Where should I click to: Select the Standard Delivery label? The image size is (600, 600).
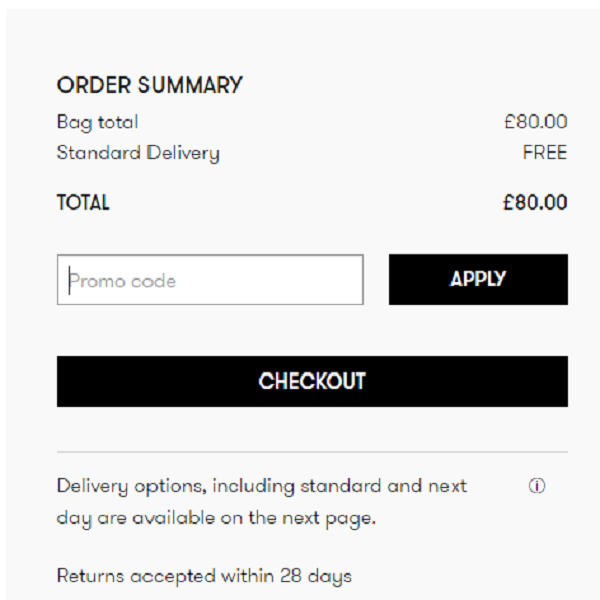coord(138,153)
